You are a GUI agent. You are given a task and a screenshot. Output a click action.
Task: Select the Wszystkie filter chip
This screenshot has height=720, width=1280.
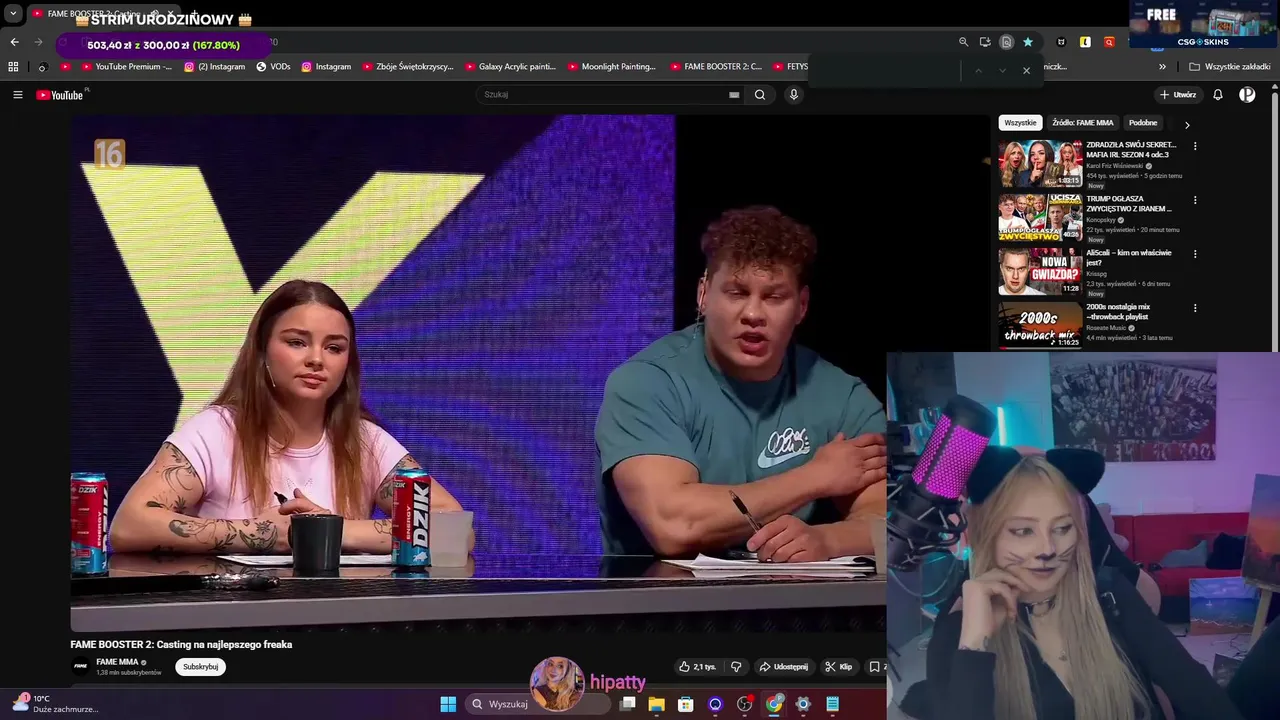1020,123
